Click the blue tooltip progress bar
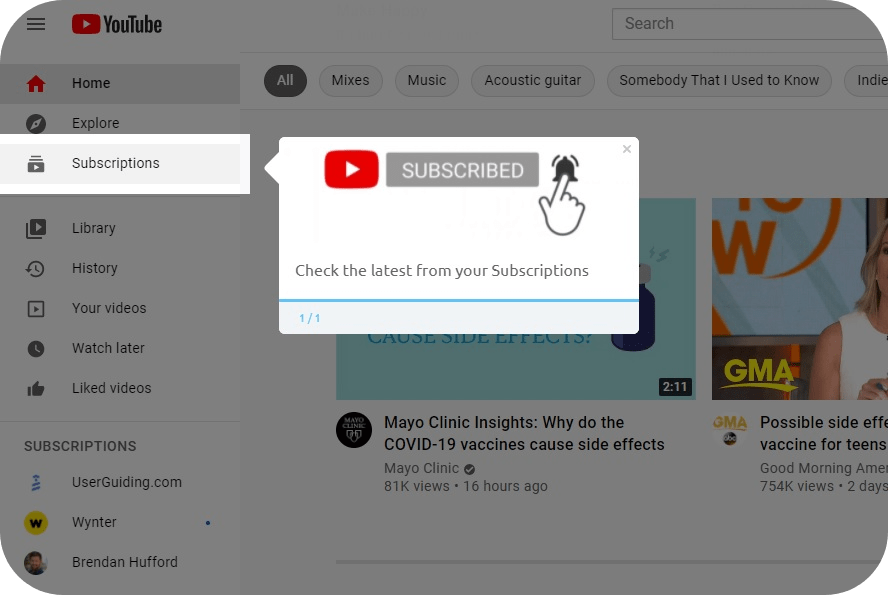This screenshot has width=888, height=595. click(x=459, y=300)
